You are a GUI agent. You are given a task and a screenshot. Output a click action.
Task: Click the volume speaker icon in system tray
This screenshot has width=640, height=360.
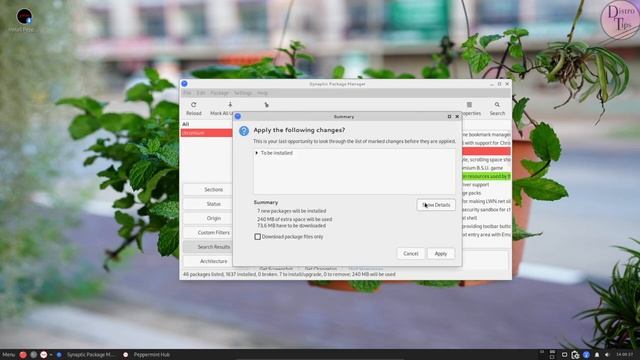607,355
